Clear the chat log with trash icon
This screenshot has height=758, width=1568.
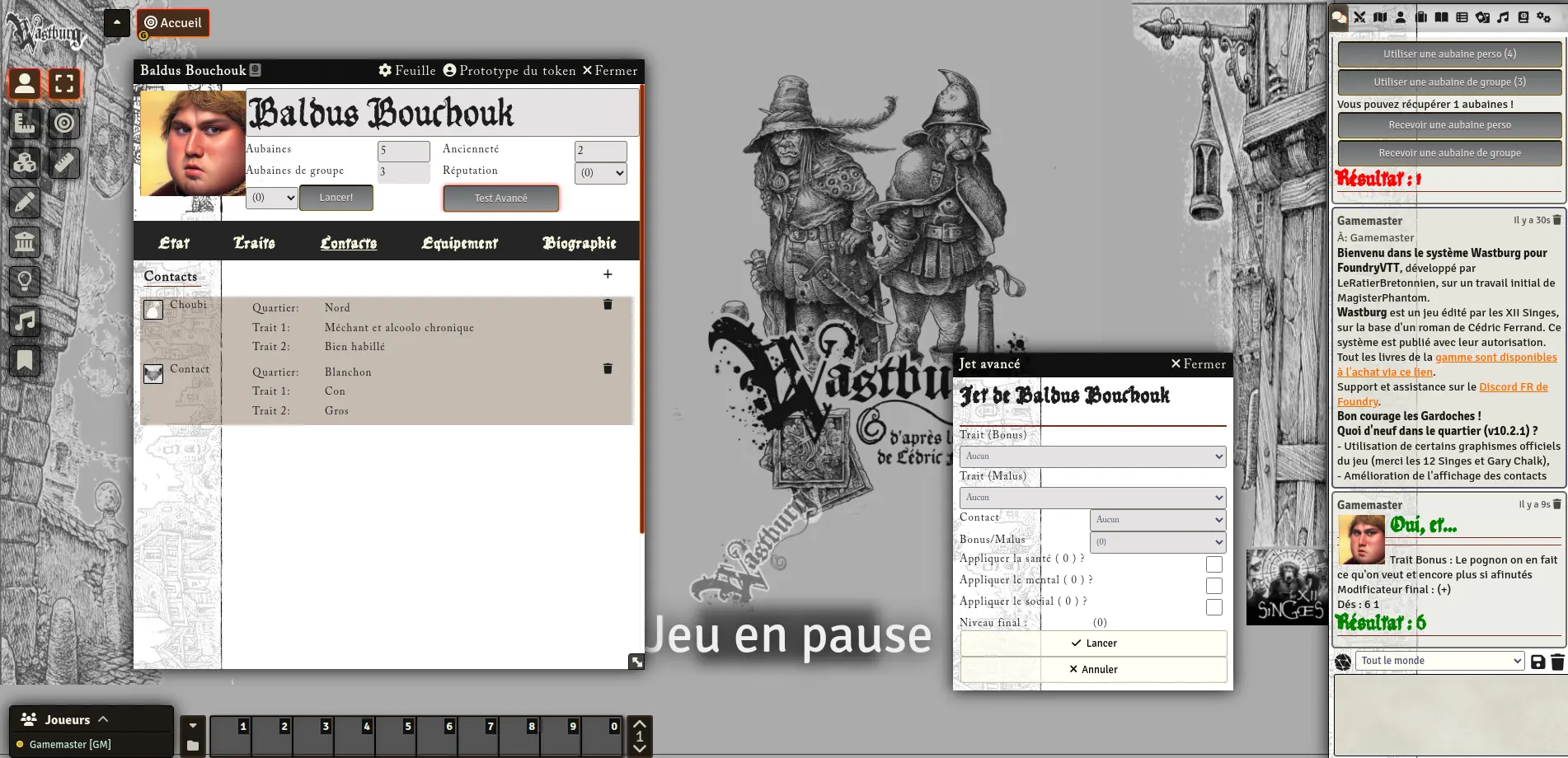(1557, 662)
